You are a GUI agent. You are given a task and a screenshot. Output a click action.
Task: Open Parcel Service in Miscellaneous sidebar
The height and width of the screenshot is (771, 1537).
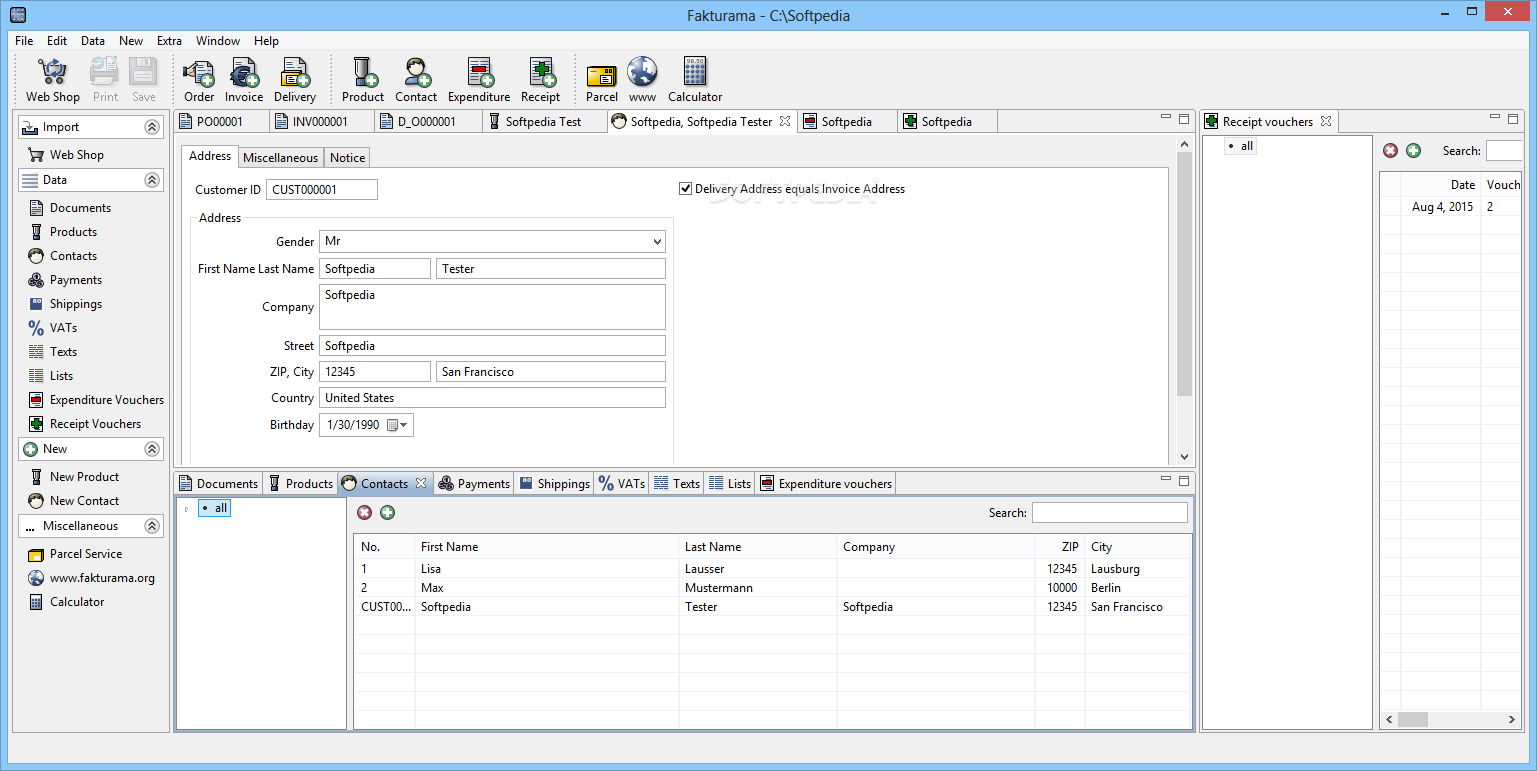pyautogui.click(x=75, y=554)
